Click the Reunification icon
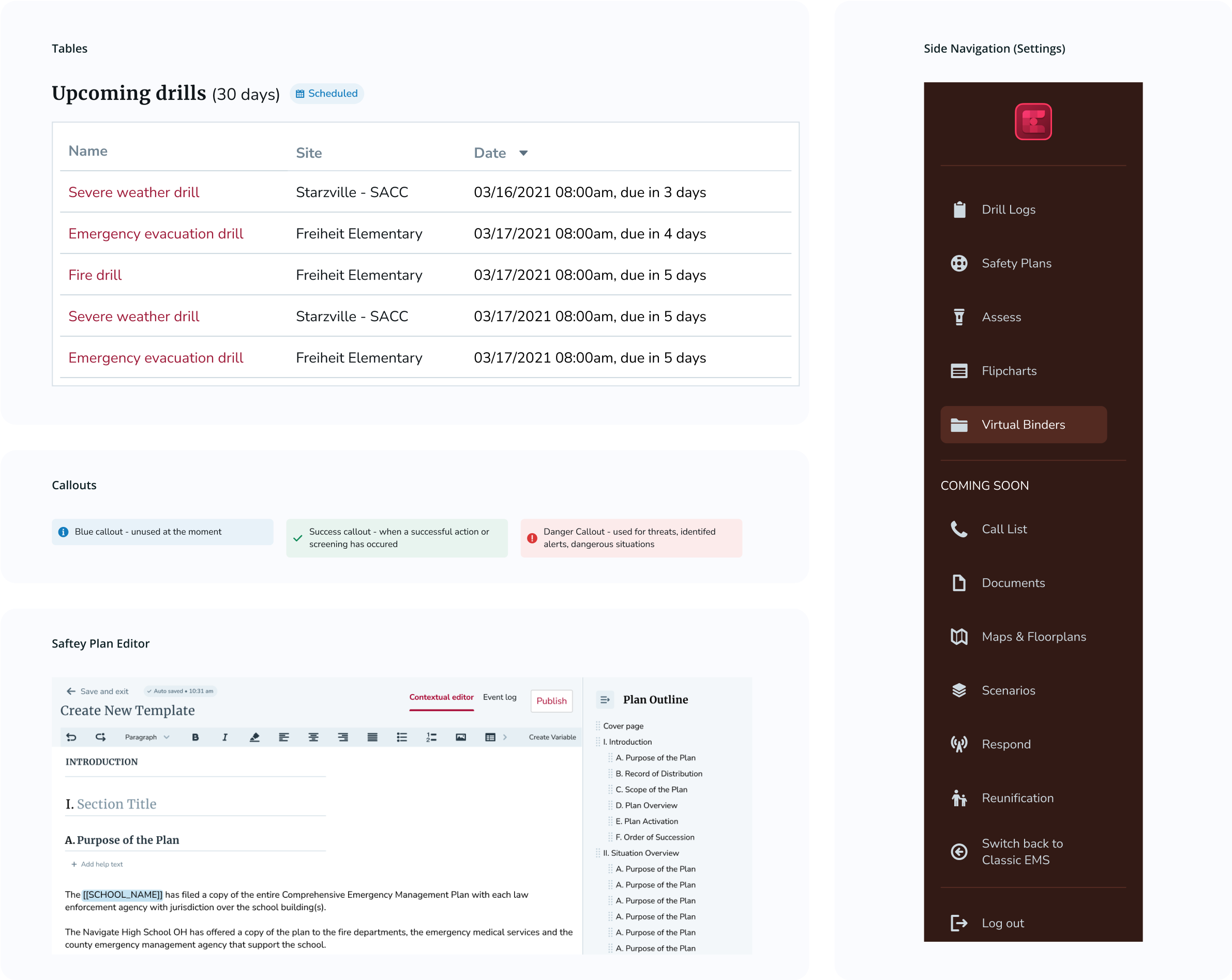Image resolution: width=1232 pixels, height=980 pixels. coord(959,798)
